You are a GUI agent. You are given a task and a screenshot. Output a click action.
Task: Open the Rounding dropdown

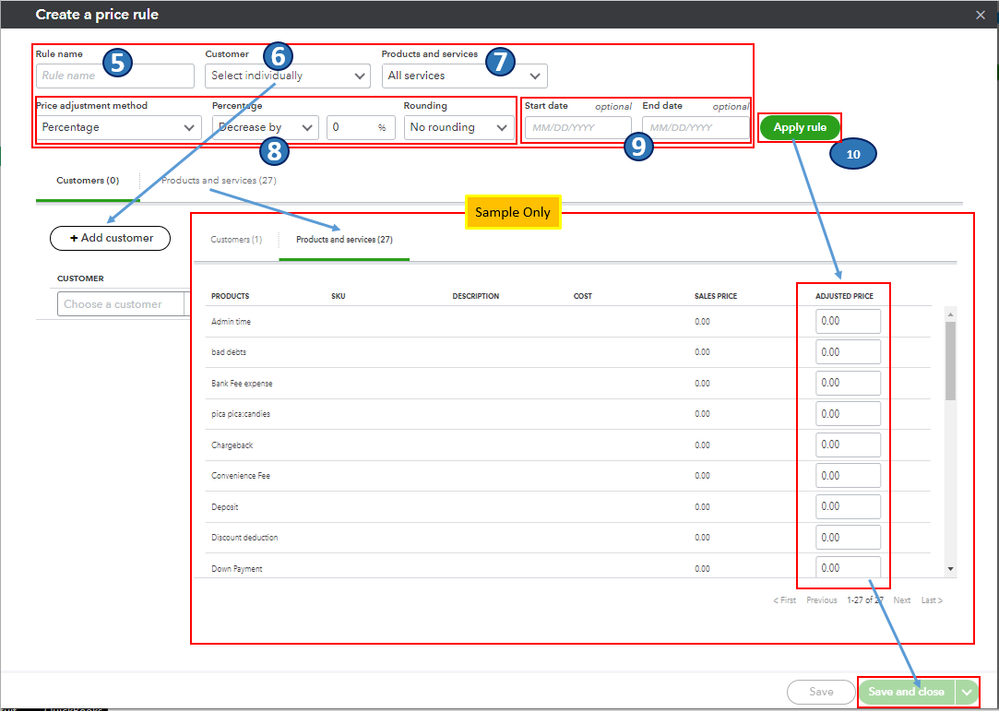click(459, 127)
